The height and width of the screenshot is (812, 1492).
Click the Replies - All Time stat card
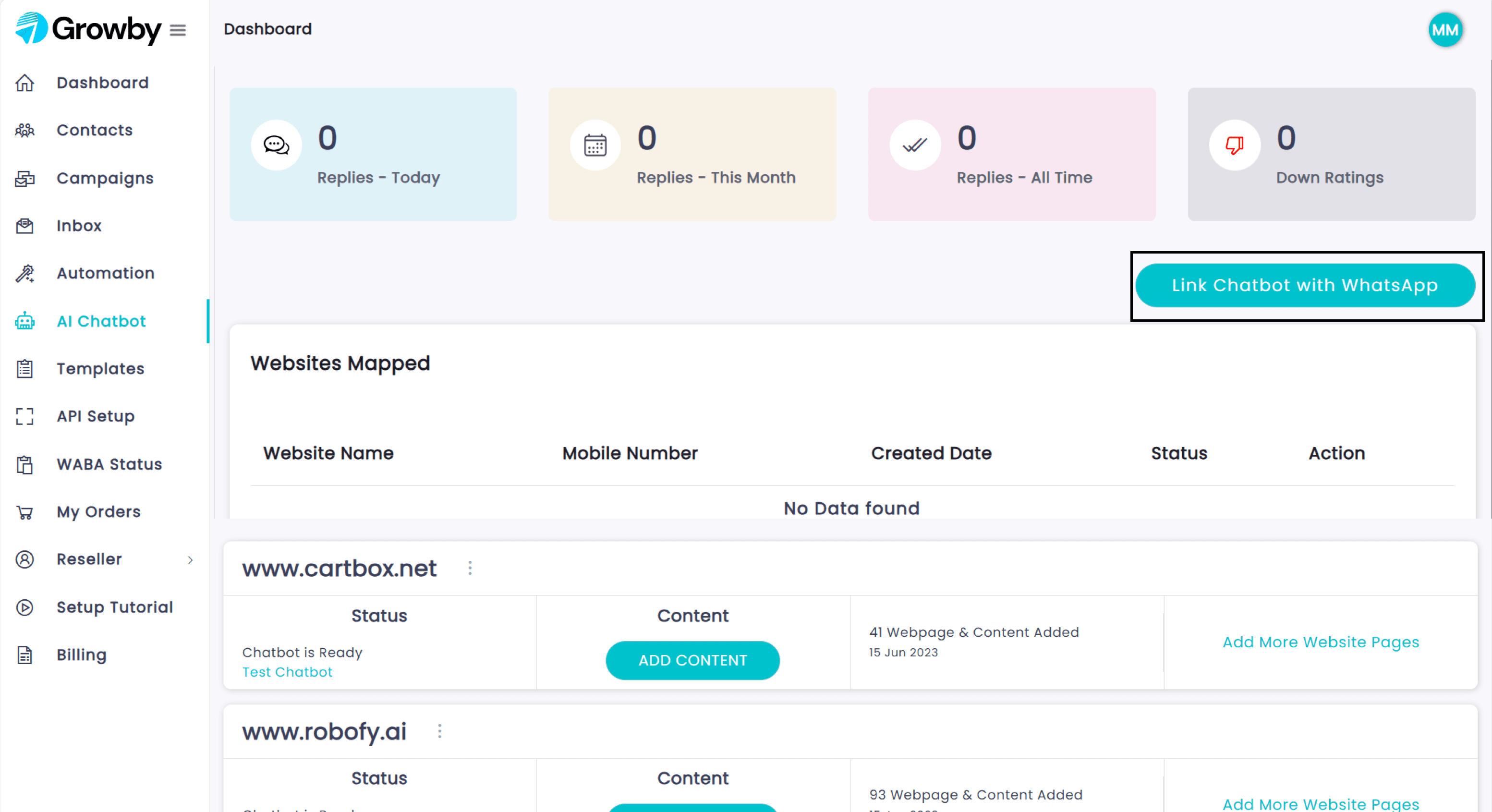1012,154
